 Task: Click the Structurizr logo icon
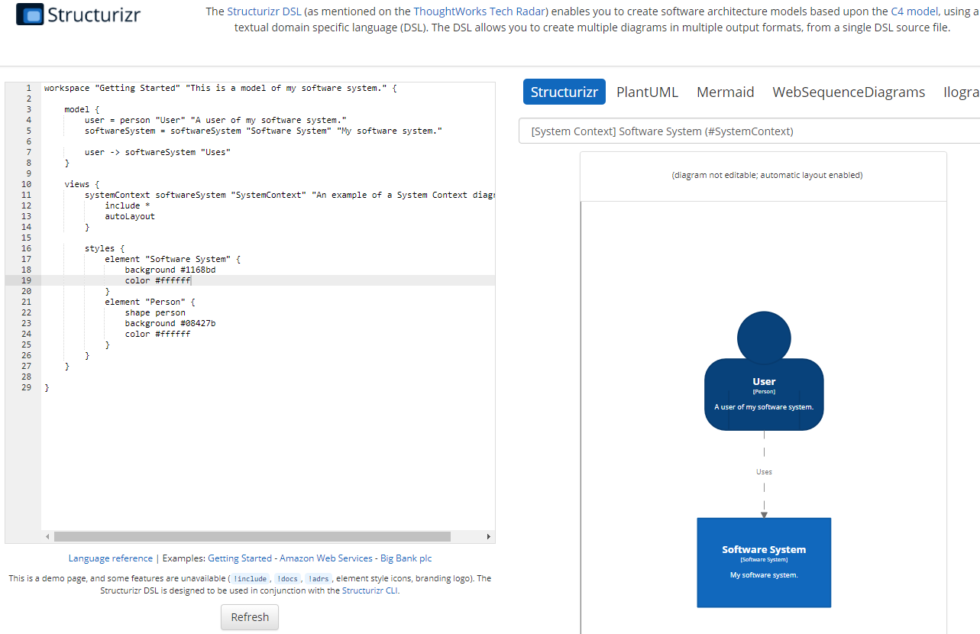[29, 14]
